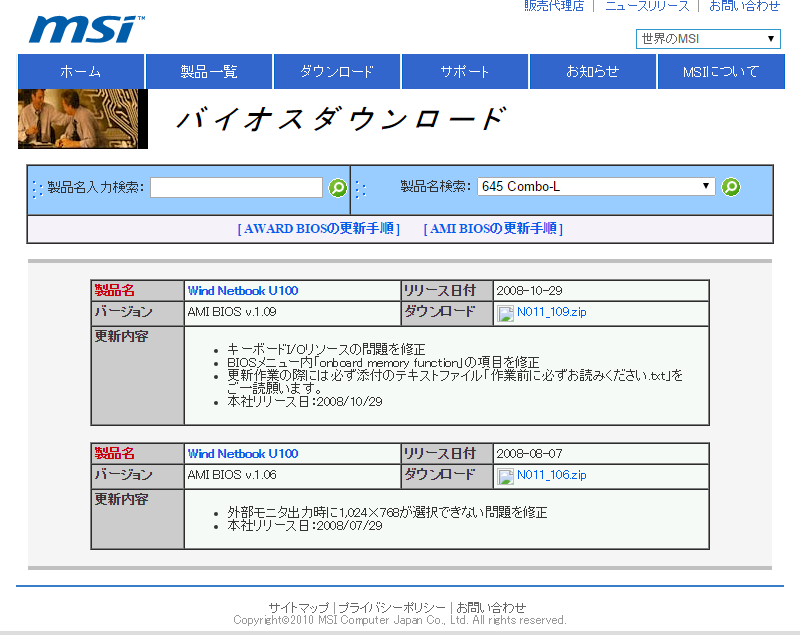Open MSIについて navigation item

click(721, 71)
